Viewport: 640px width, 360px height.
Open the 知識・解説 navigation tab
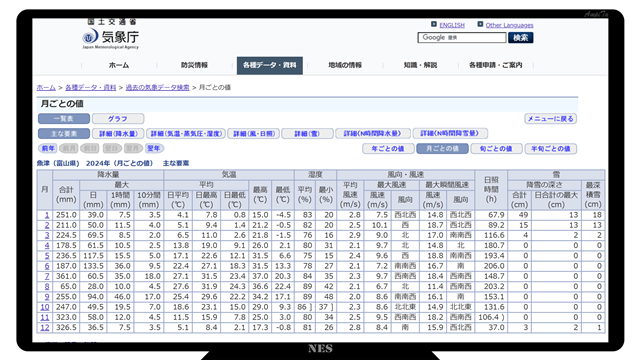[x=420, y=65]
